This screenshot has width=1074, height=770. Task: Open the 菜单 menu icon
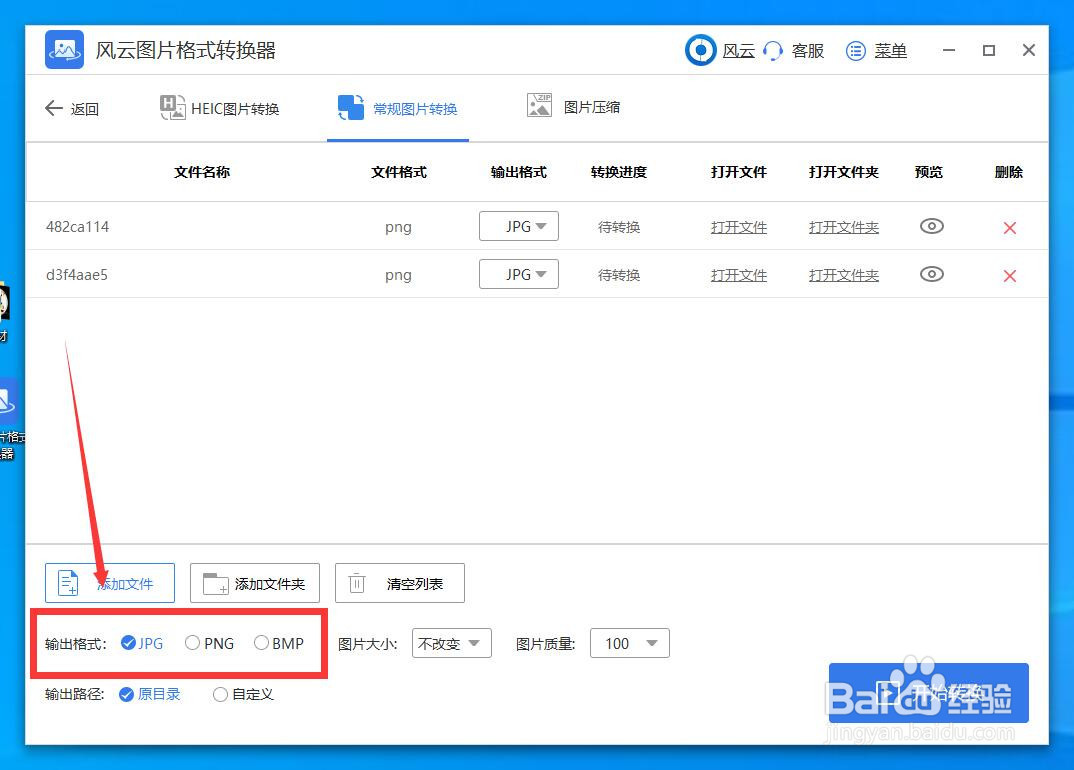(x=855, y=51)
